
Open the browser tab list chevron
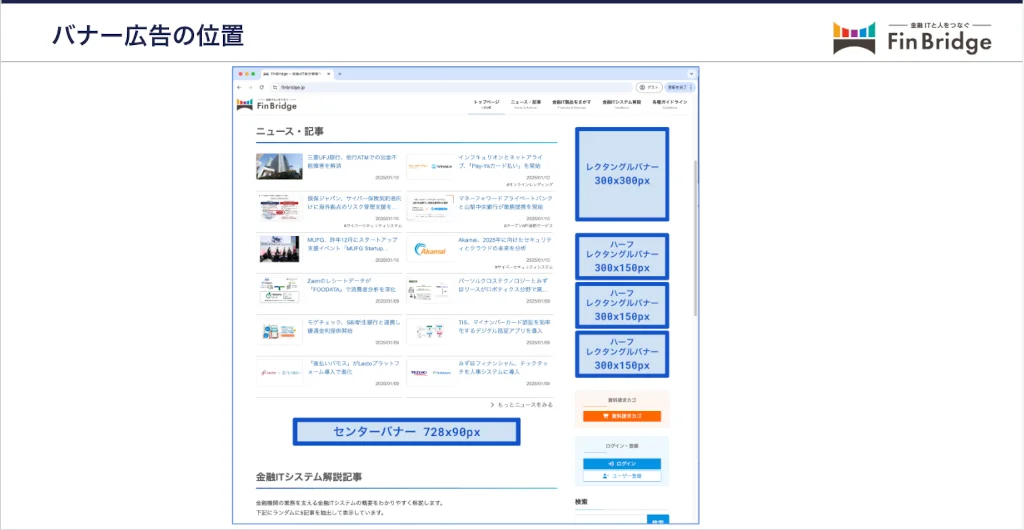690,74
